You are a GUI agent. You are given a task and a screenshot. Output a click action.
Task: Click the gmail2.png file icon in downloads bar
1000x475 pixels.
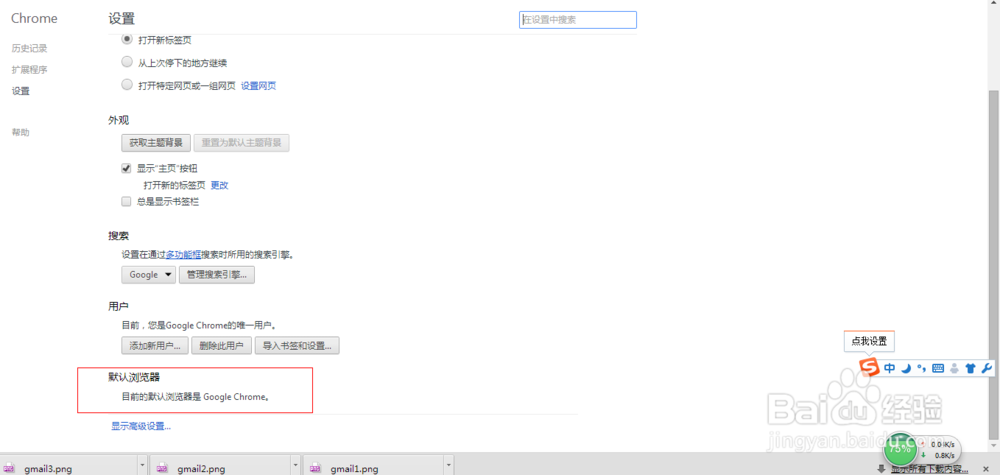point(163,468)
